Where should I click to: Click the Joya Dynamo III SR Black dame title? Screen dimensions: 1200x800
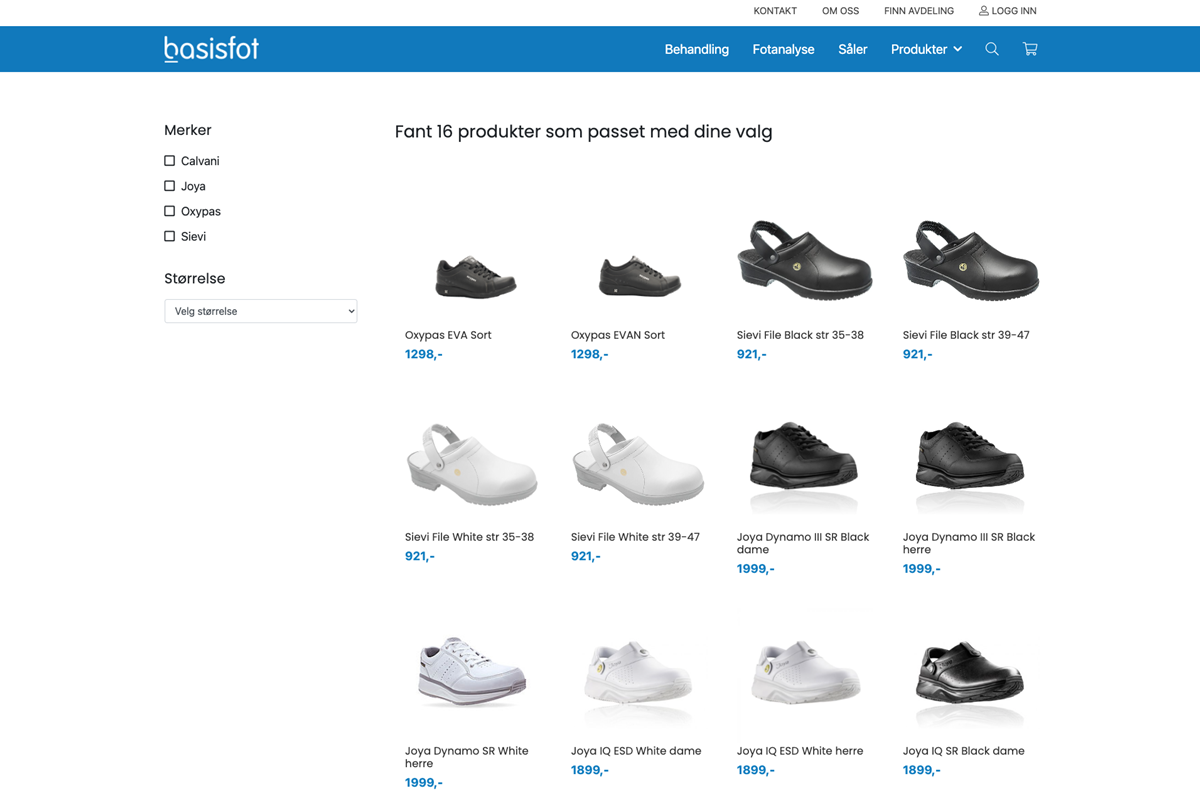pos(803,543)
